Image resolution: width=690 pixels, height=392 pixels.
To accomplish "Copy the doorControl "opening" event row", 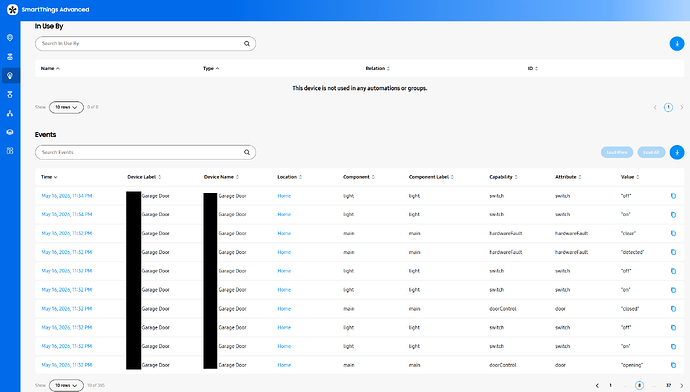I will coord(673,365).
